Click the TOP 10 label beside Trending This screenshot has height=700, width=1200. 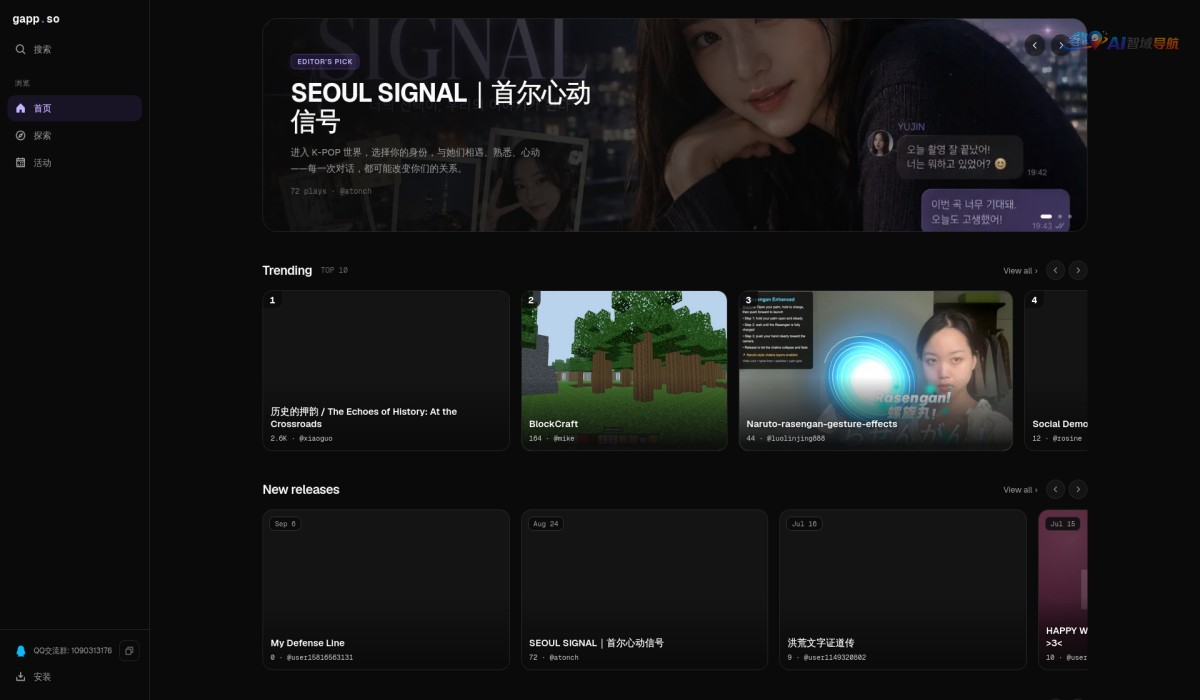tap(334, 271)
